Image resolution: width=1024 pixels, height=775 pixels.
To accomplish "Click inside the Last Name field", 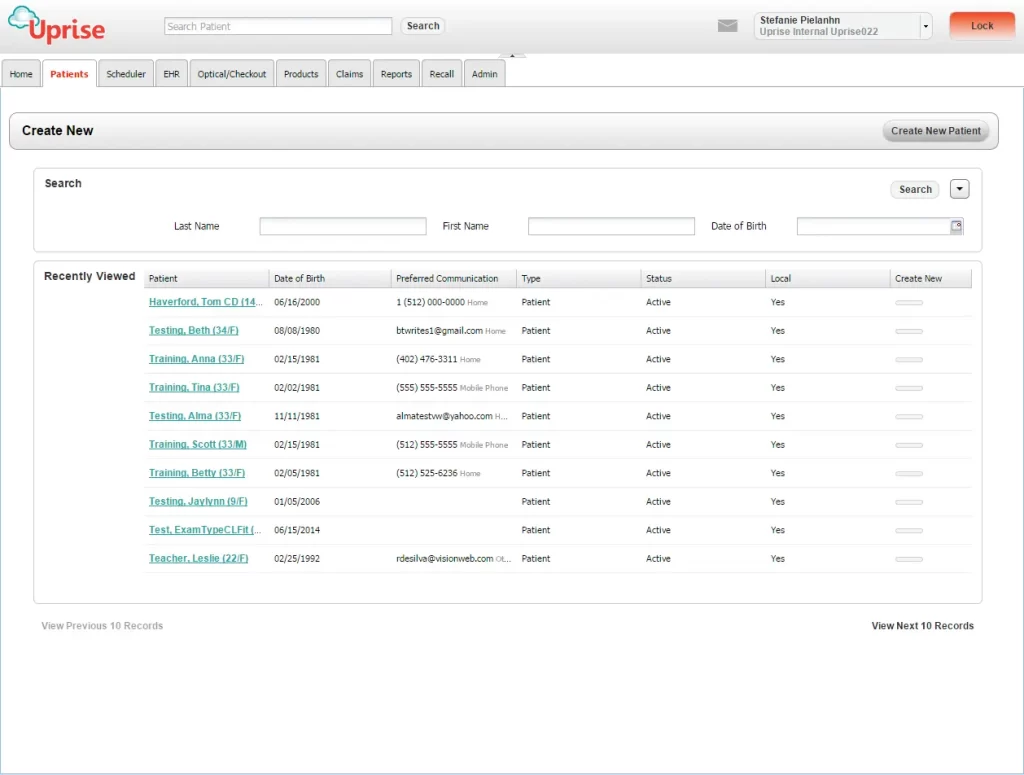I will tap(342, 226).
